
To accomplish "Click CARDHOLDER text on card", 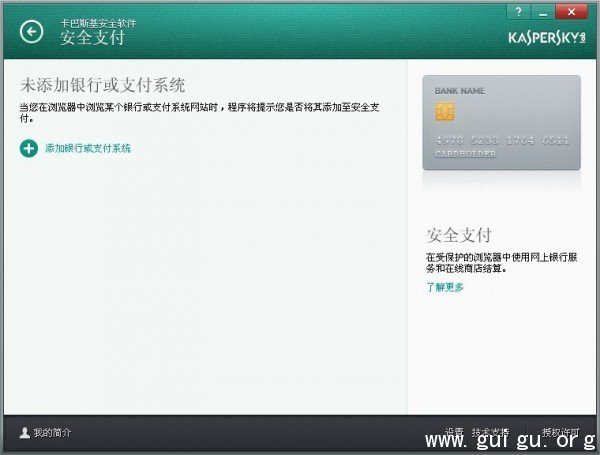I will (x=465, y=153).
